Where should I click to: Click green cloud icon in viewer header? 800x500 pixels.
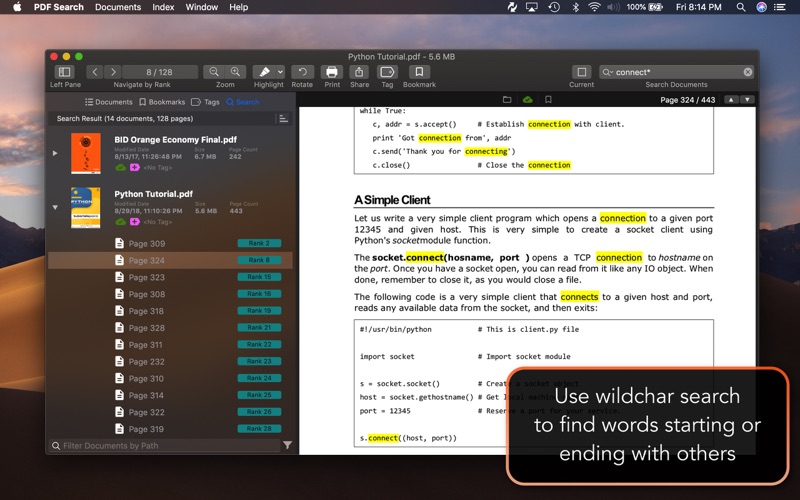click(528, 99)
